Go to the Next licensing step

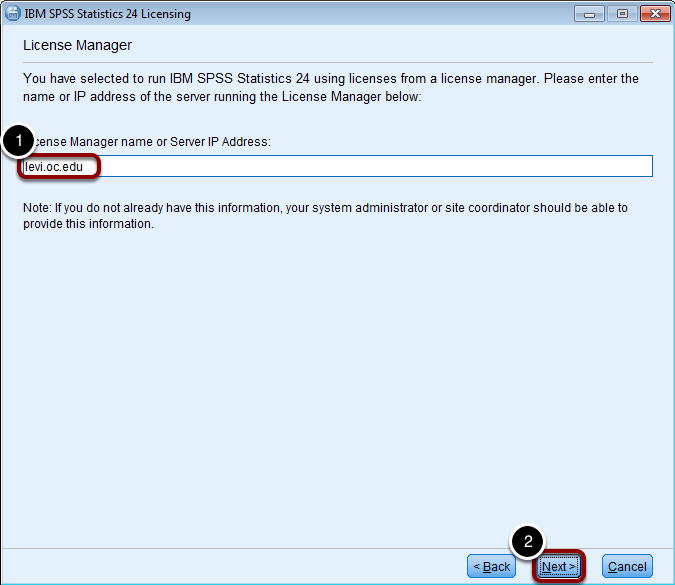tap(559, 566)
